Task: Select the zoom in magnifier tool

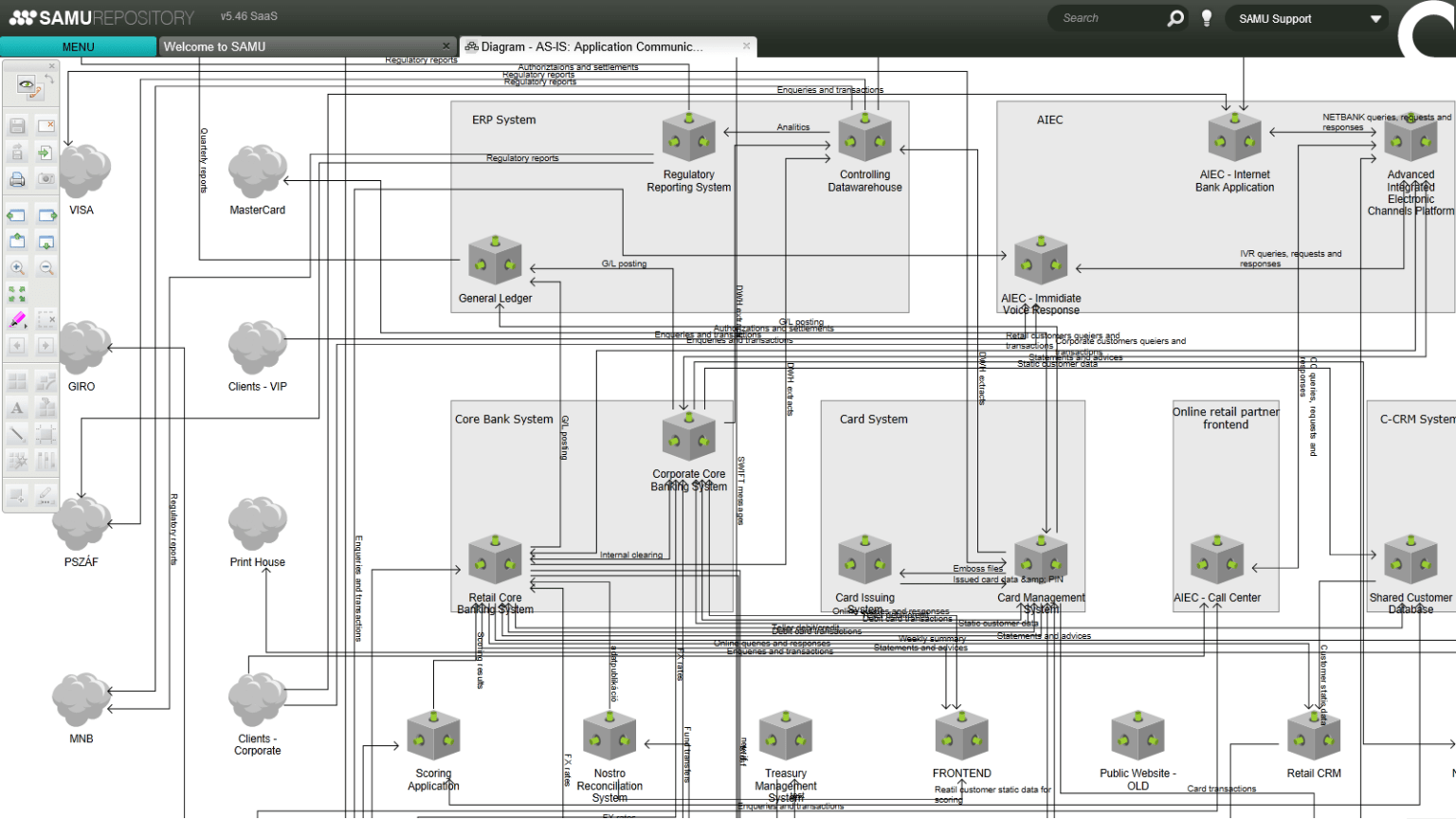Action: (x=18, y=266)
